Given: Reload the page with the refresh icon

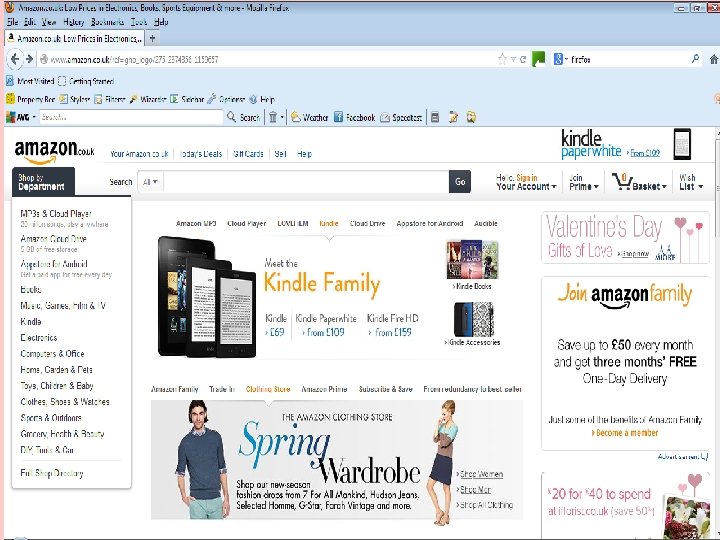Looking at the screenshot, I should click(x=523, y=59).
